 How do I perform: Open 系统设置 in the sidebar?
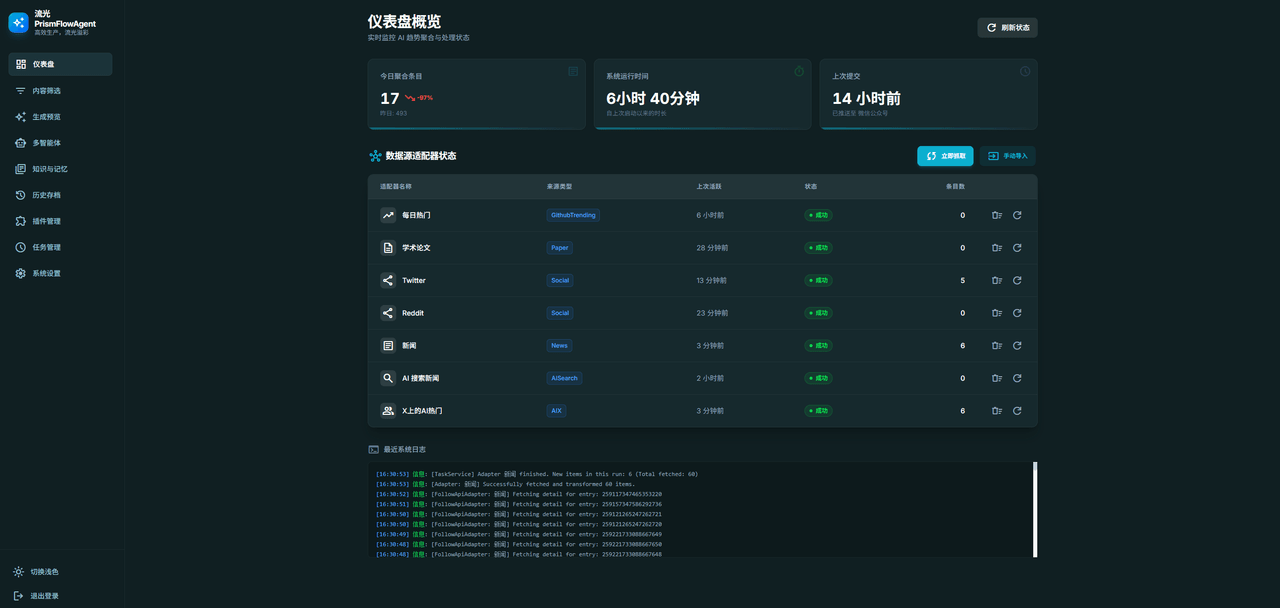point(60,273)
